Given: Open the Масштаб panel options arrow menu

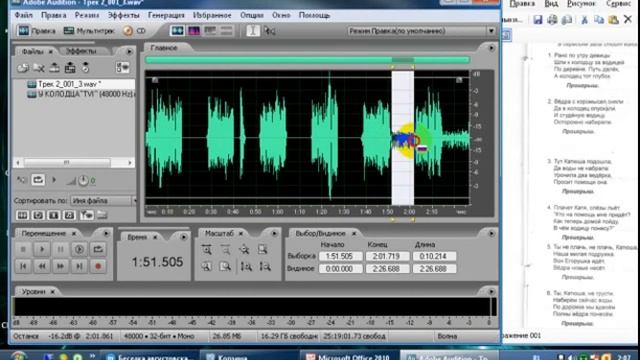Looking at the screenshot, I should click(274, 233).
